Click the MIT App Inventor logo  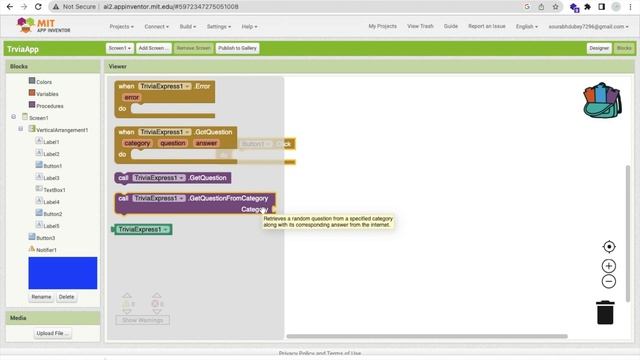tap(43, 26)
